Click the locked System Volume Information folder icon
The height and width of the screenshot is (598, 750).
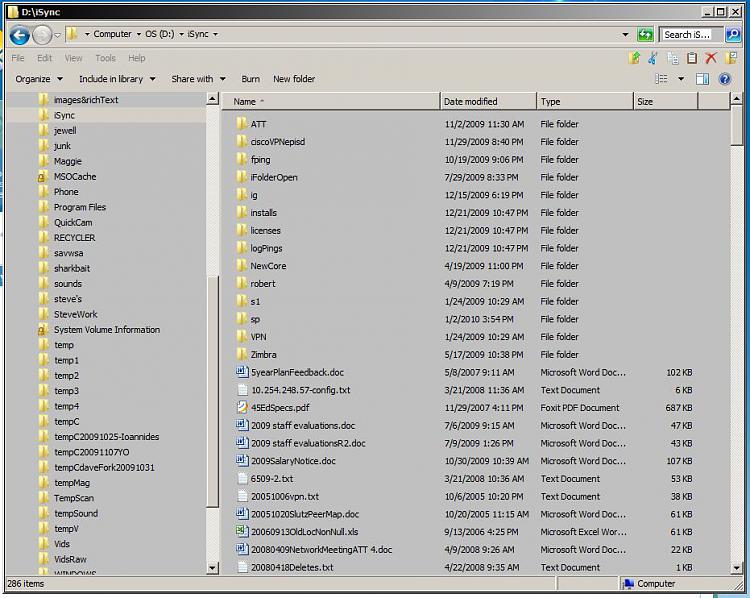[43, 330]
